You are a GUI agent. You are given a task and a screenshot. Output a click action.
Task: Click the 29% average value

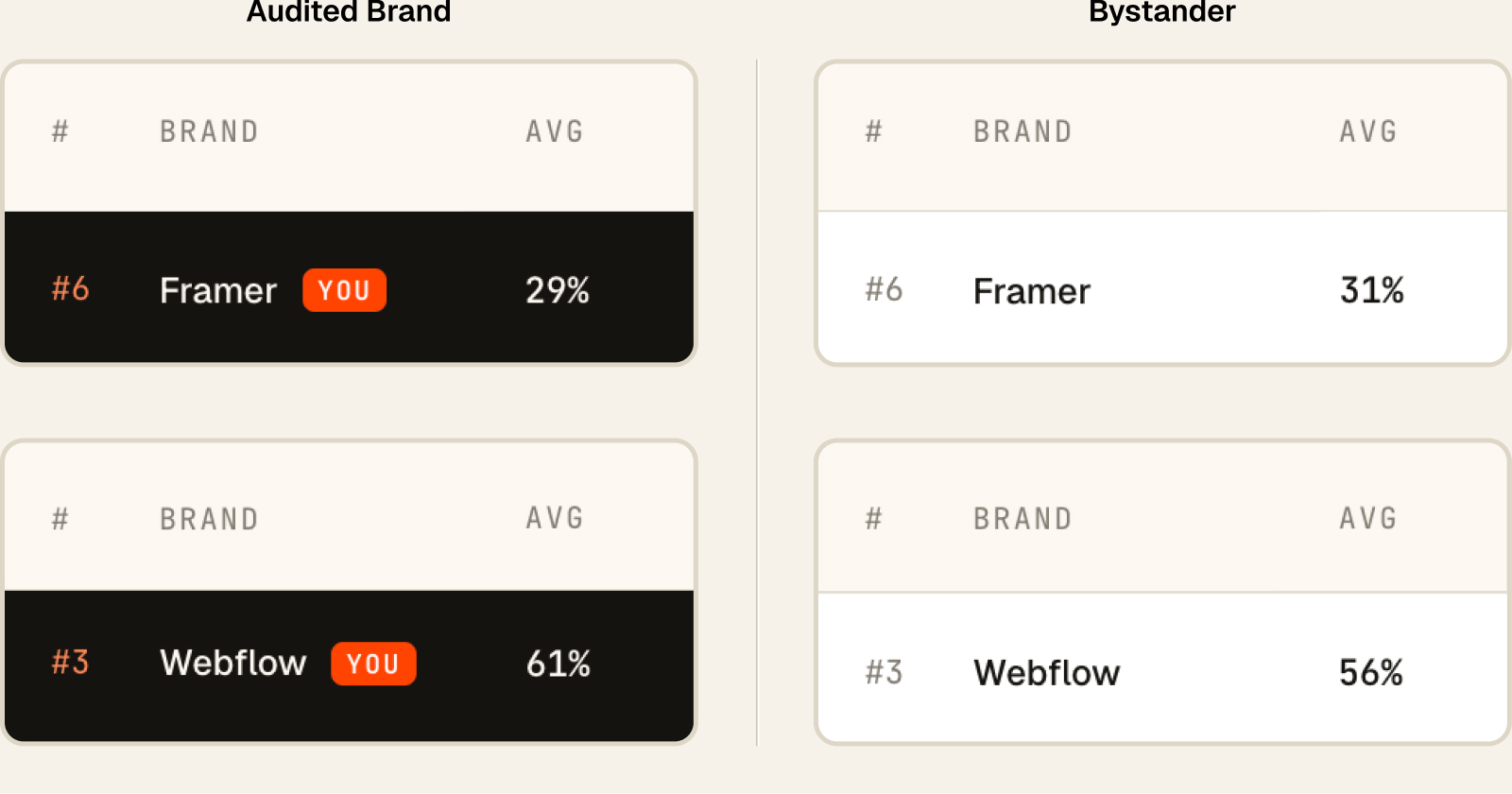558,290
